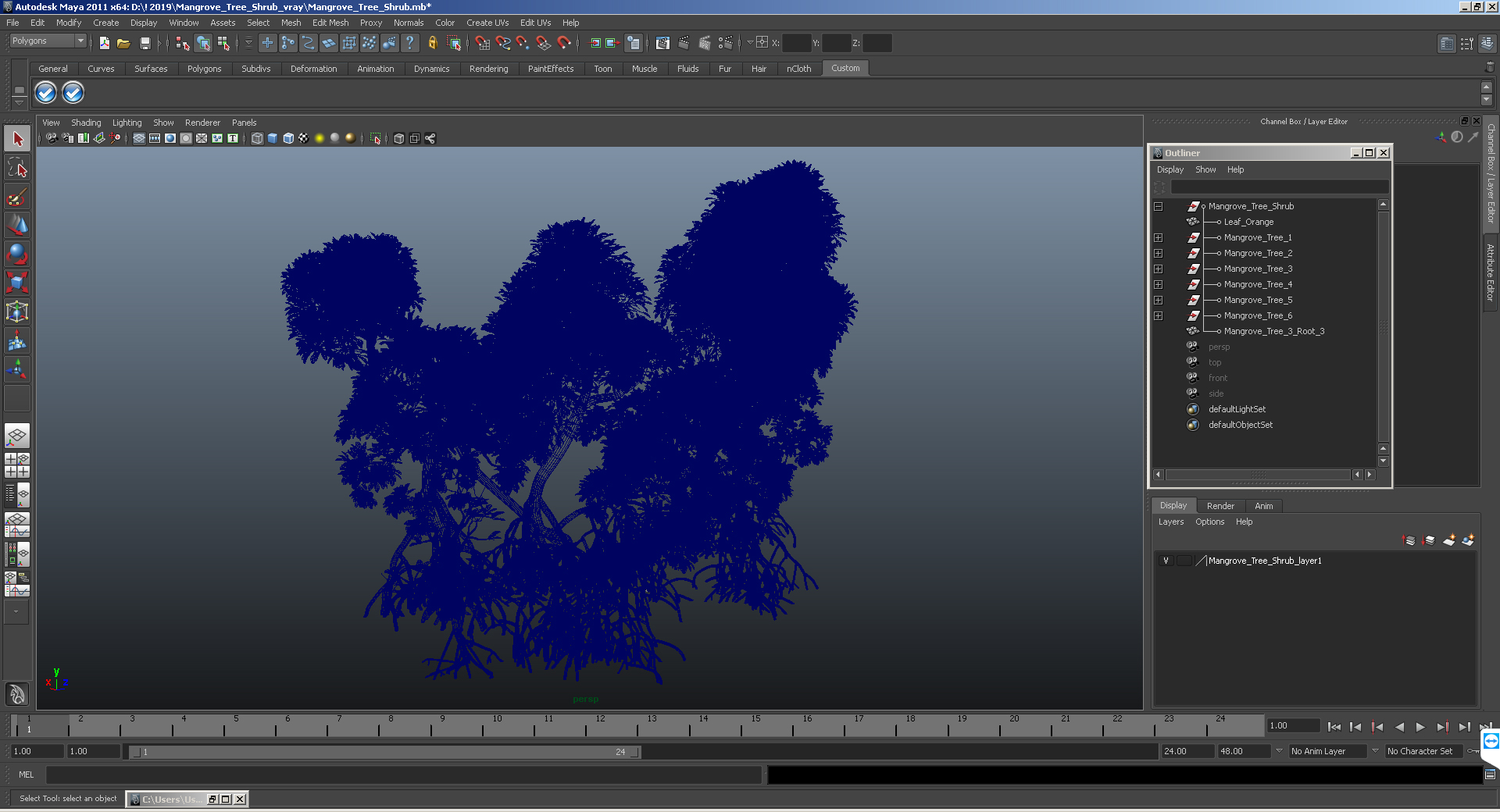The width and height of the screenshot is (1500, 812).
Task: Enable snap to grids magnet
Action: (481, 43)
